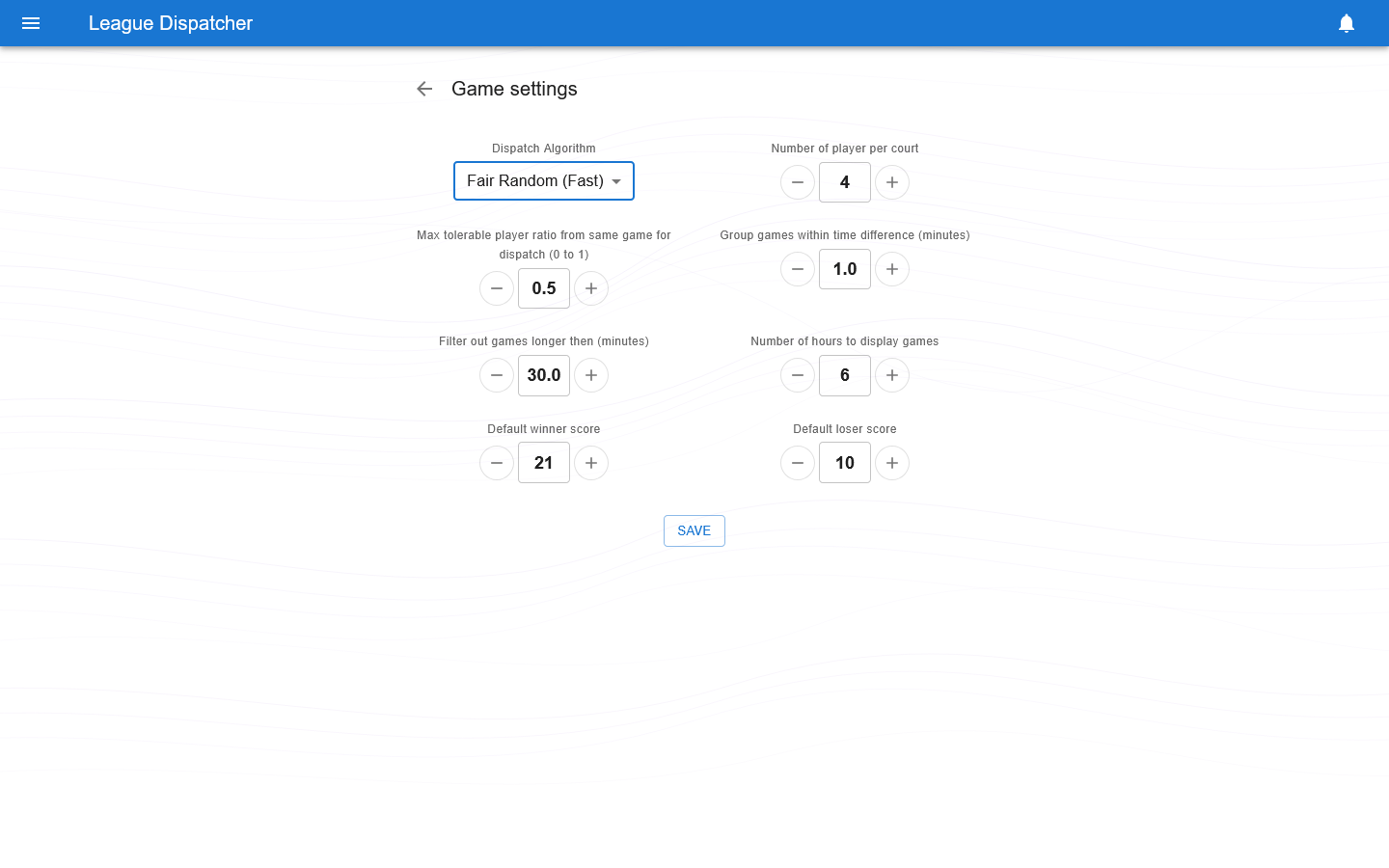Increase the default winner score
The width and height of the screenshot is (1389, 868).
[x=591, y=463]
